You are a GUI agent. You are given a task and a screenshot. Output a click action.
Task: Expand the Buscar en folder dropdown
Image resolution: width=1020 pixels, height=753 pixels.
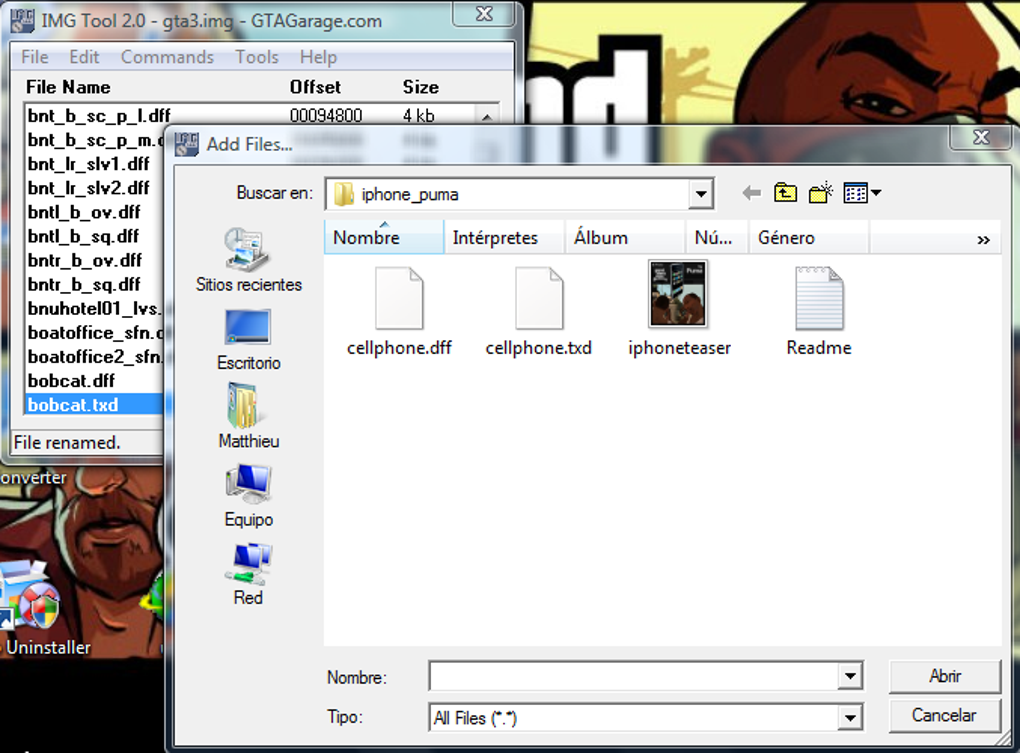[x=700, y=194]
